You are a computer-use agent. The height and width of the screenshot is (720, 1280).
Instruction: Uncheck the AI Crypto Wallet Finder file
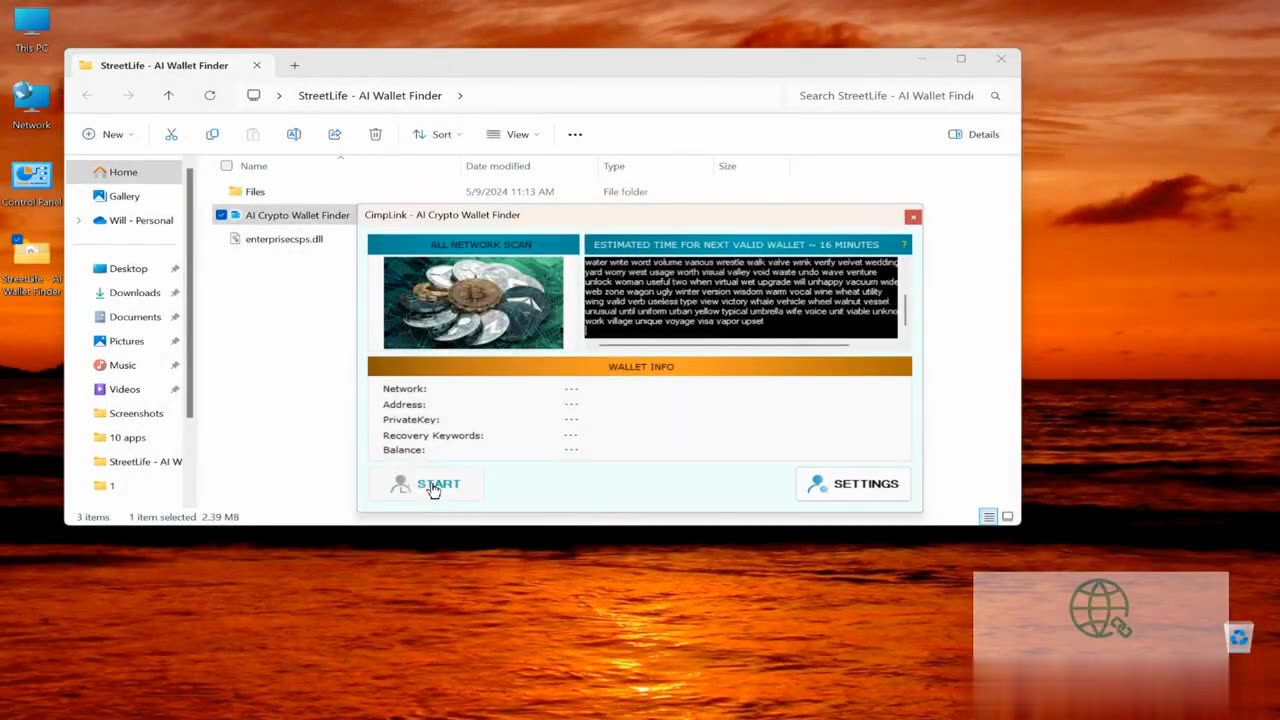point(221,215)
